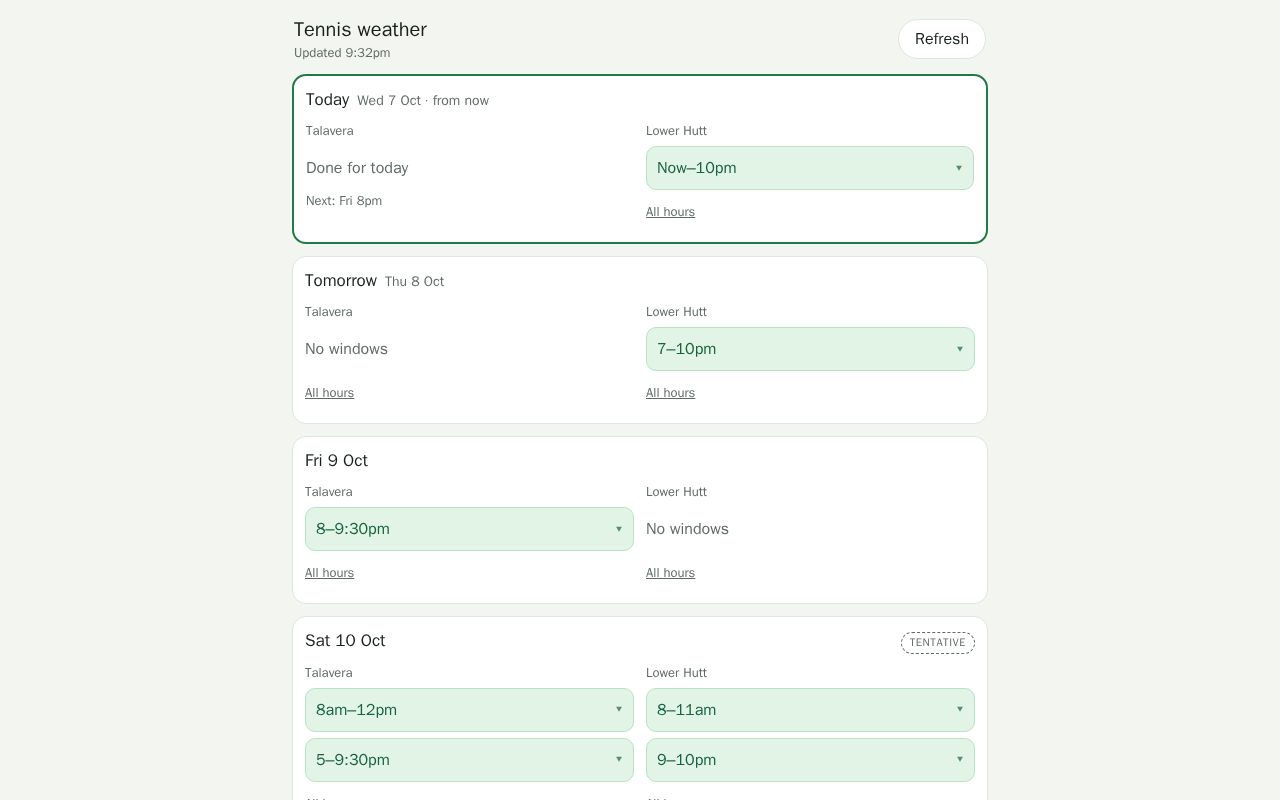Click "No windows" under Friday's Lower Hutt
This screenshot has width=1280, height=800.
tap(687, 529)
